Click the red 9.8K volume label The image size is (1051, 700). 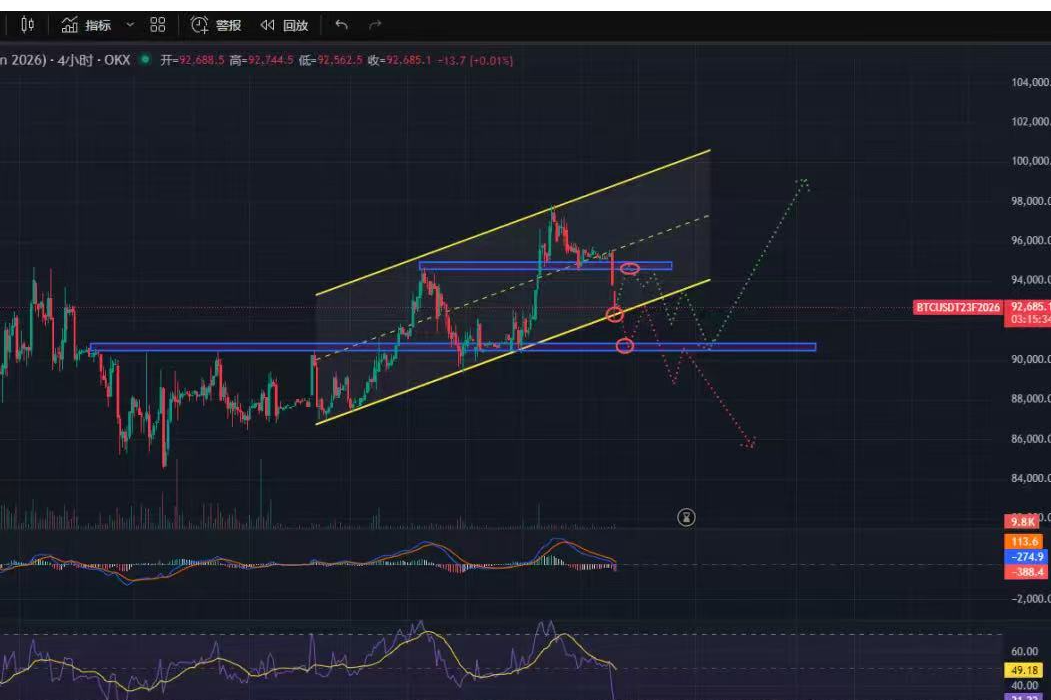click(1023, 521)
